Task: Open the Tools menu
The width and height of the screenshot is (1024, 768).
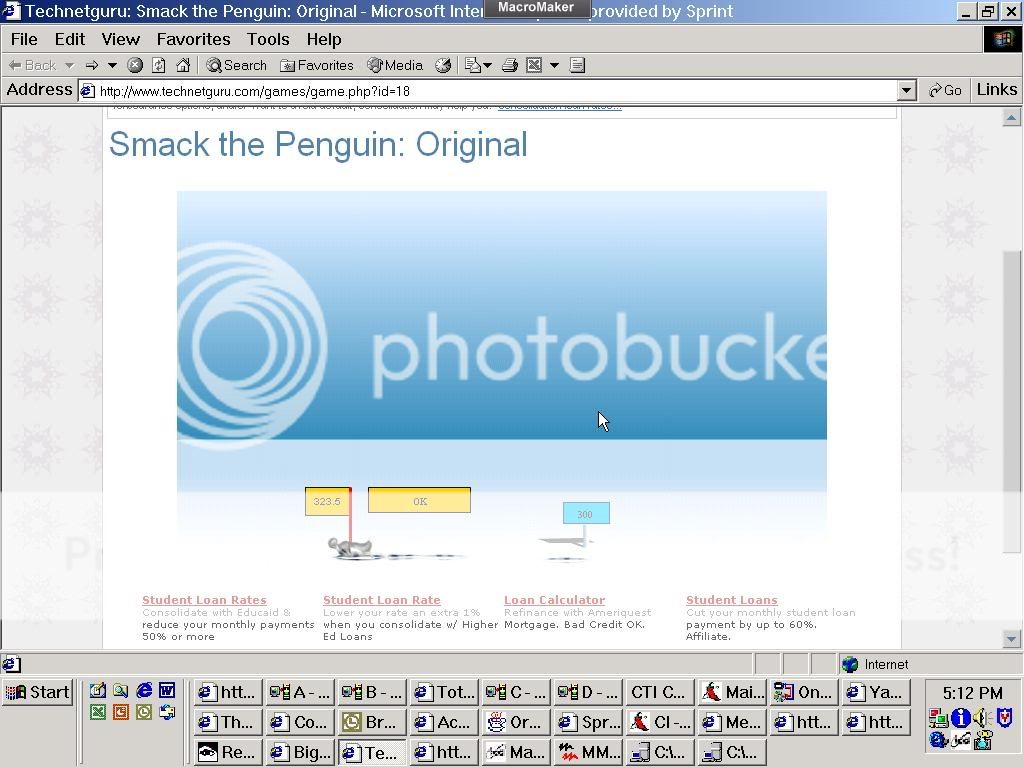Action: pos(268,39)
